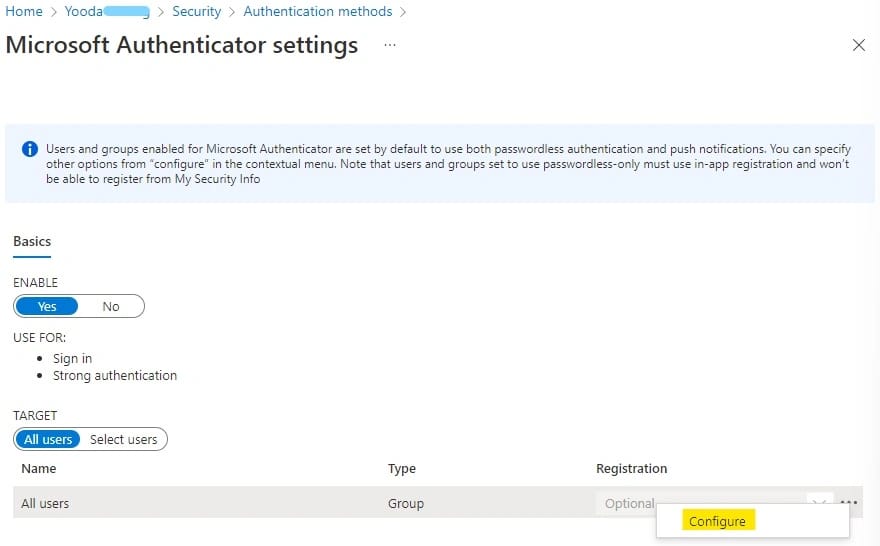Click the Registration column header
This screenshot has height=546, width=880.
click(631, 468)
